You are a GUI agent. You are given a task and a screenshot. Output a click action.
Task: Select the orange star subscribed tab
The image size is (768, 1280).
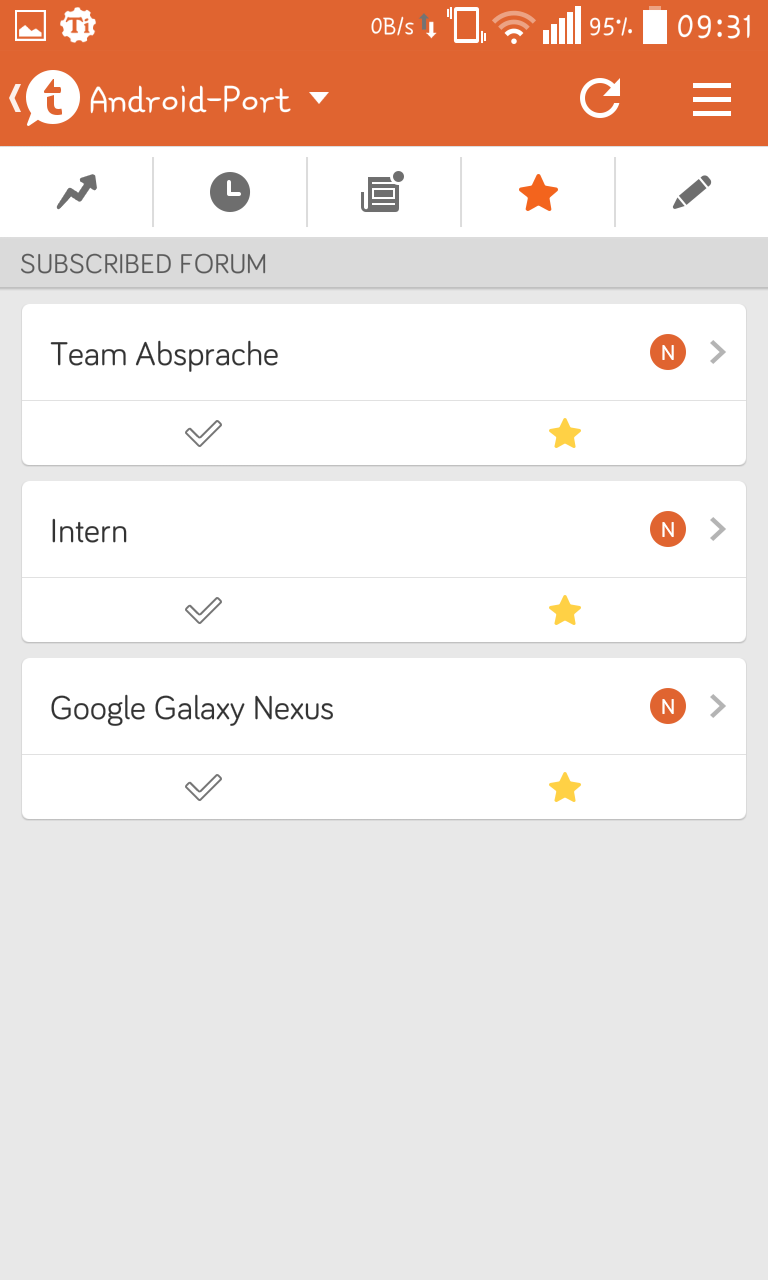tap(538, 192)
